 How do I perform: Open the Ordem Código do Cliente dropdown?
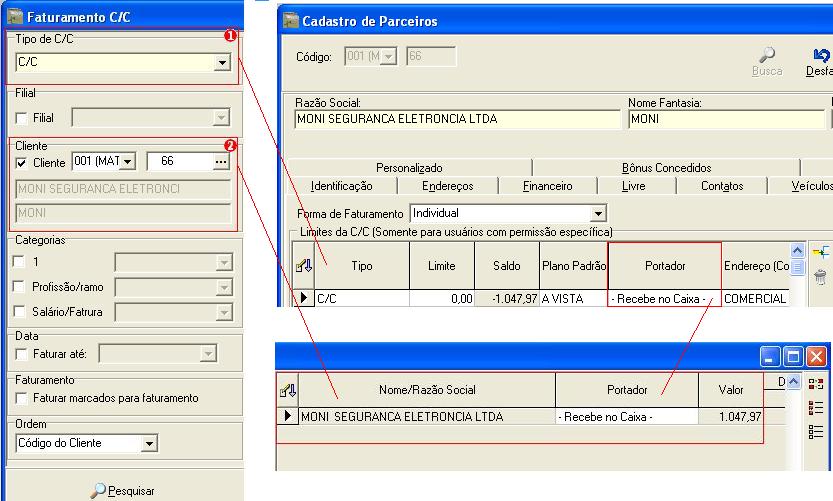(x=149, y=443)
